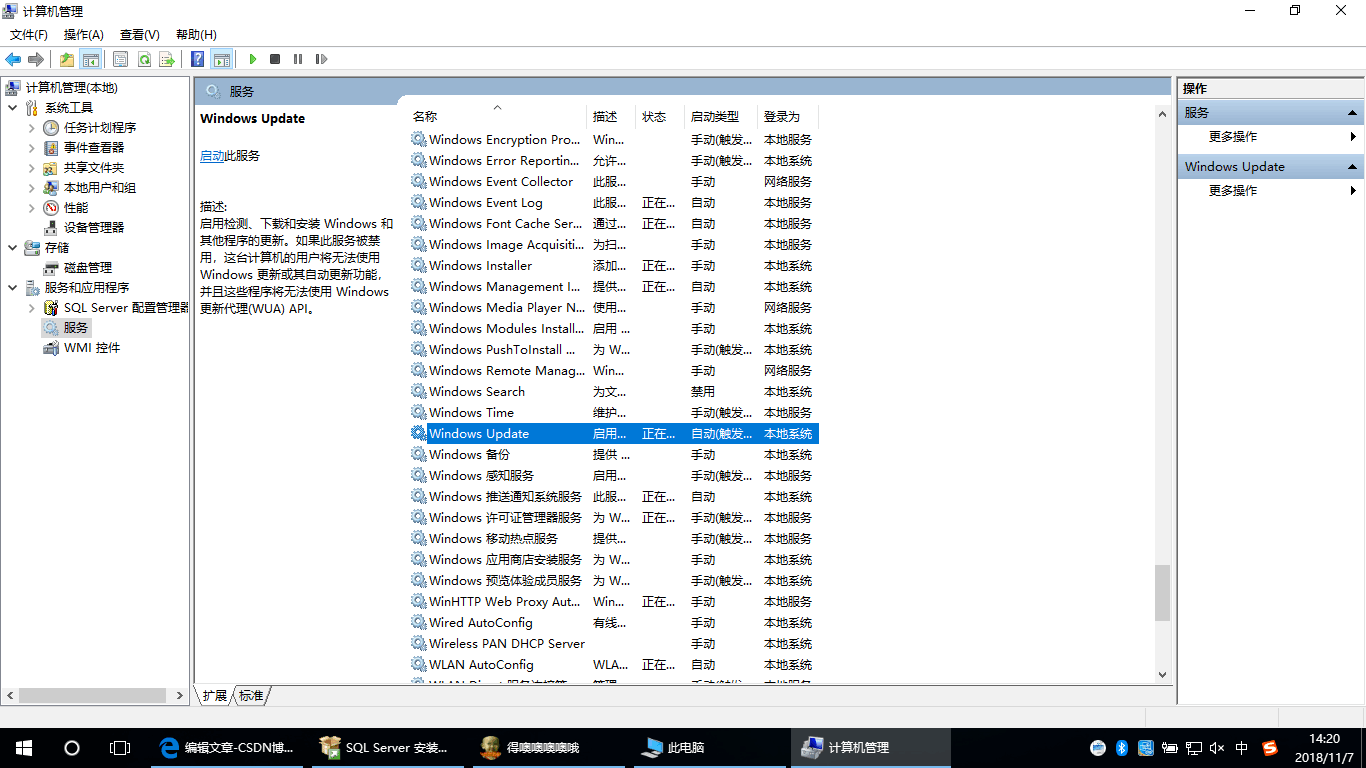
Task: Click the scroll-down arrow of services list
Action: 1162,676
